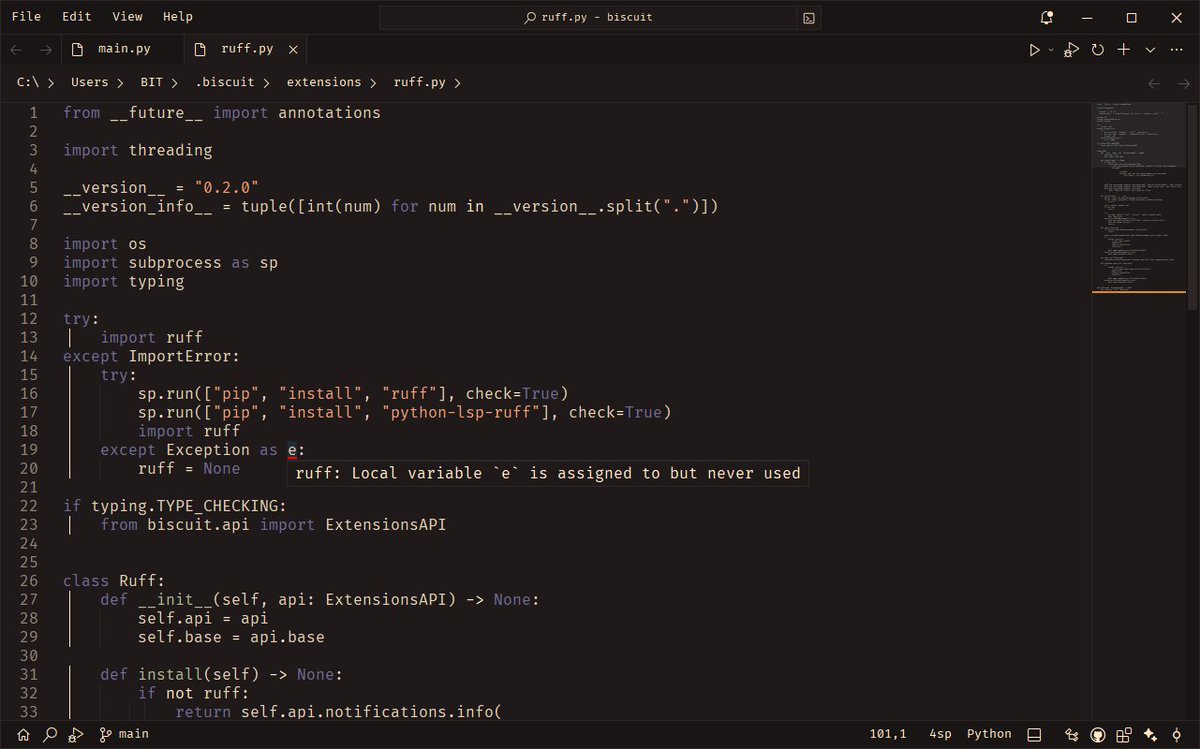Open the notifications bell
The height and width of the screenshot is (749, 1200).
point(1046,18)
